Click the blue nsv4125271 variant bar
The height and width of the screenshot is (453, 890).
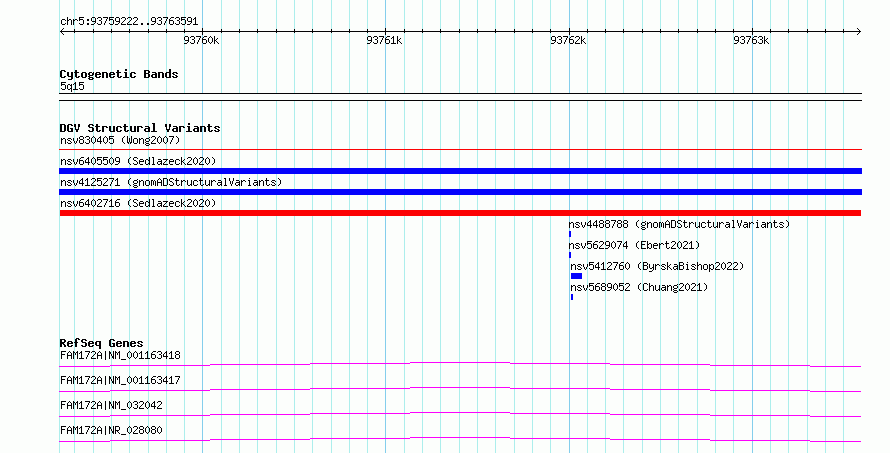(x=460, y=192)
